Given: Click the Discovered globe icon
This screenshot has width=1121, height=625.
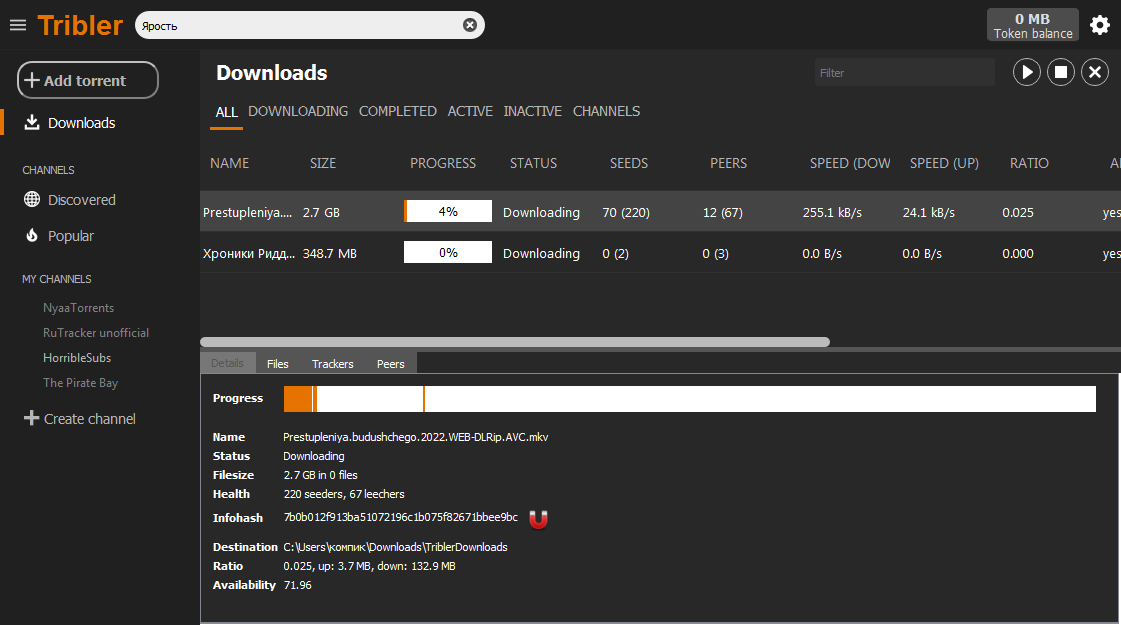Looking at the screenshot, I should click(31, 200).
